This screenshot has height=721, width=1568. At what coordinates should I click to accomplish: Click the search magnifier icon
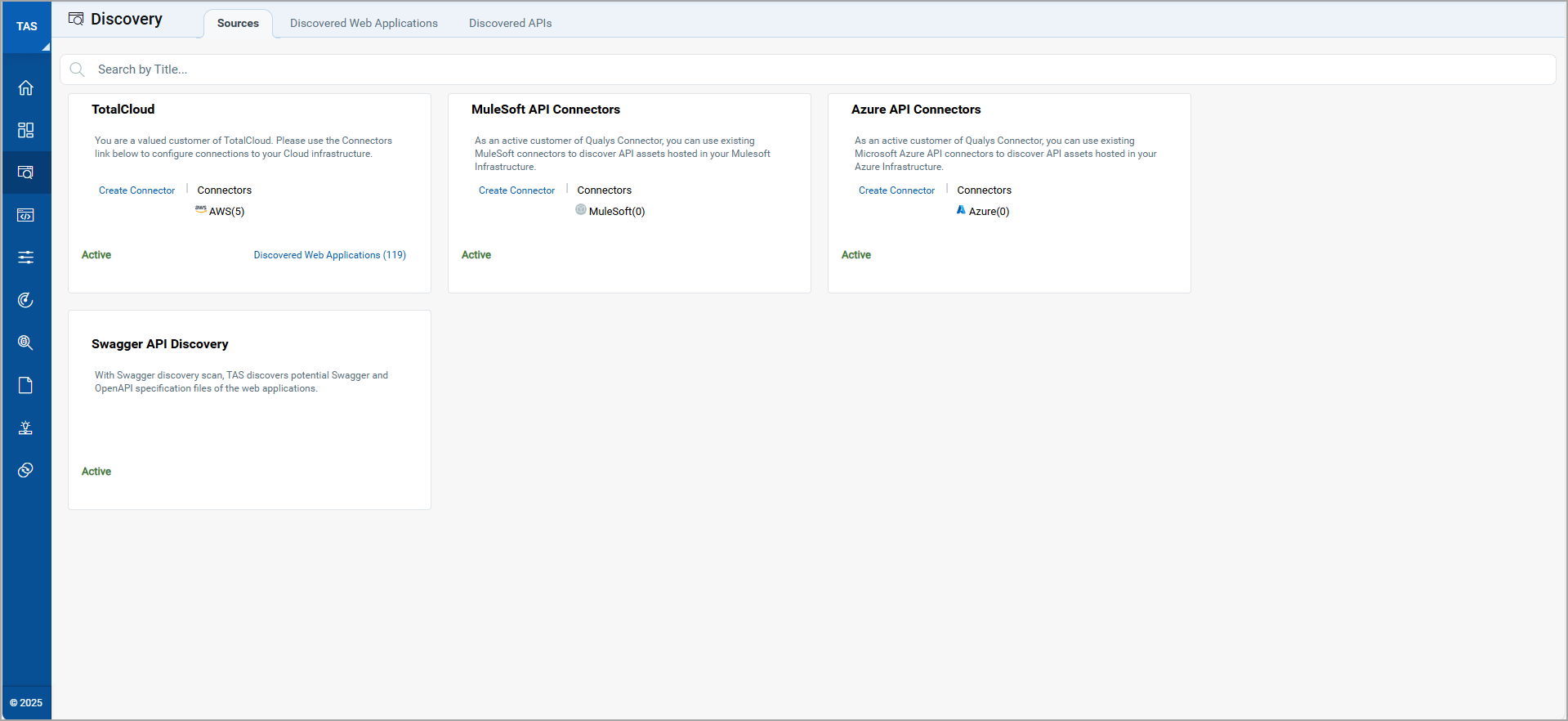pos(78,69)
